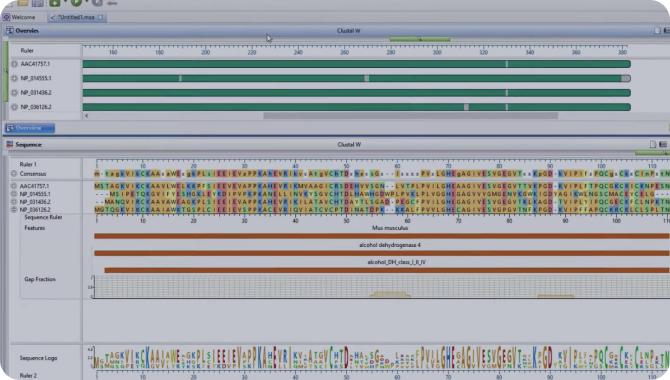Image resolution: width=670 pixels, height=380 pixels.
Task: Click the alcohol_DH_class_I_II_IV feature bar
Action: [387, 270]
